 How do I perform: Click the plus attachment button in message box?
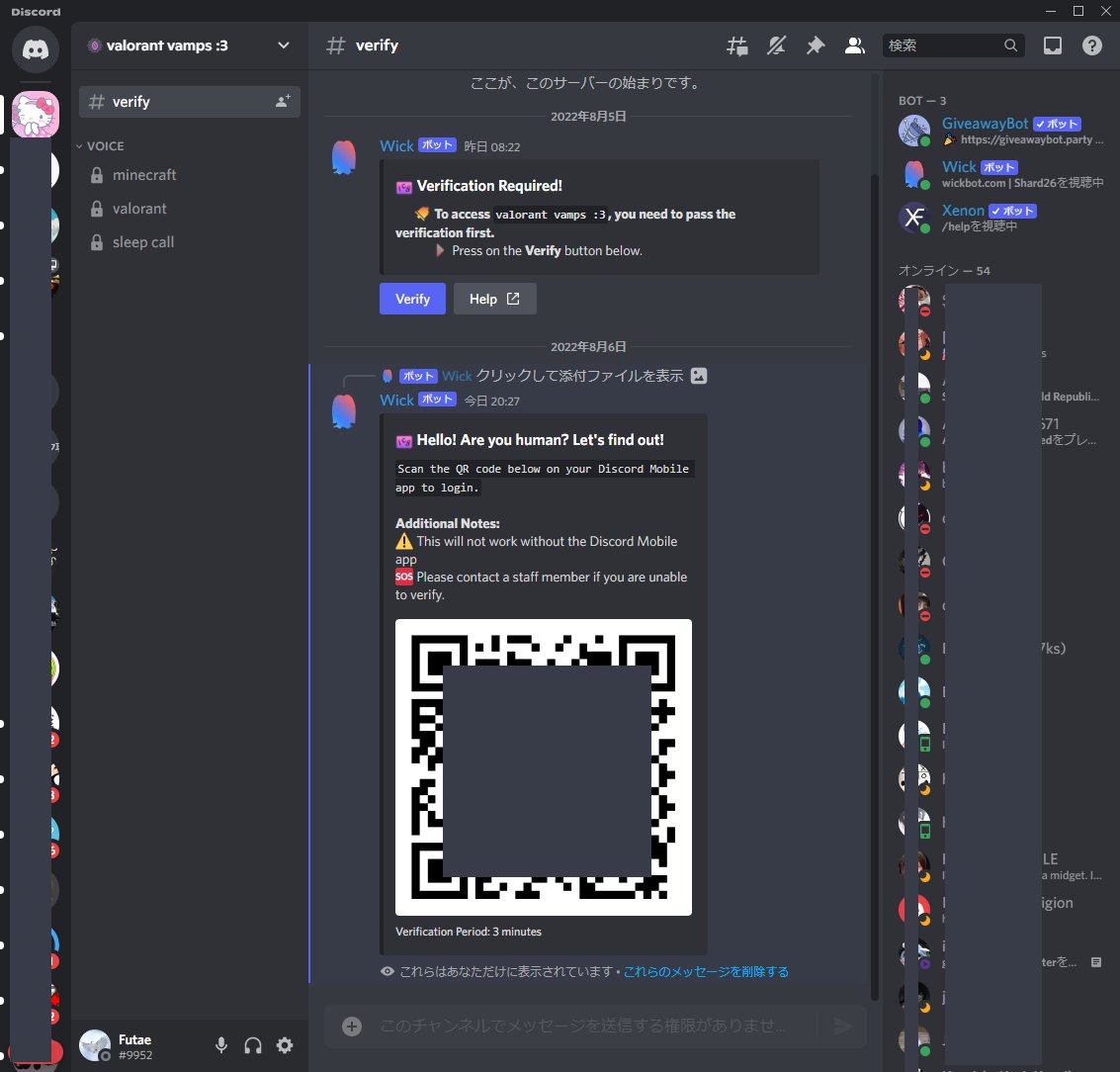(352, 1027)
